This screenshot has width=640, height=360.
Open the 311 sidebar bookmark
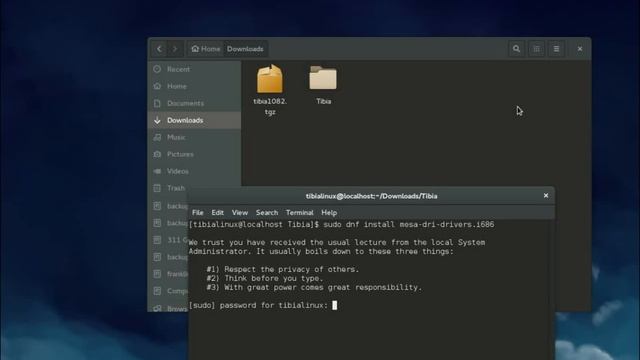click(x=168, y=240)
